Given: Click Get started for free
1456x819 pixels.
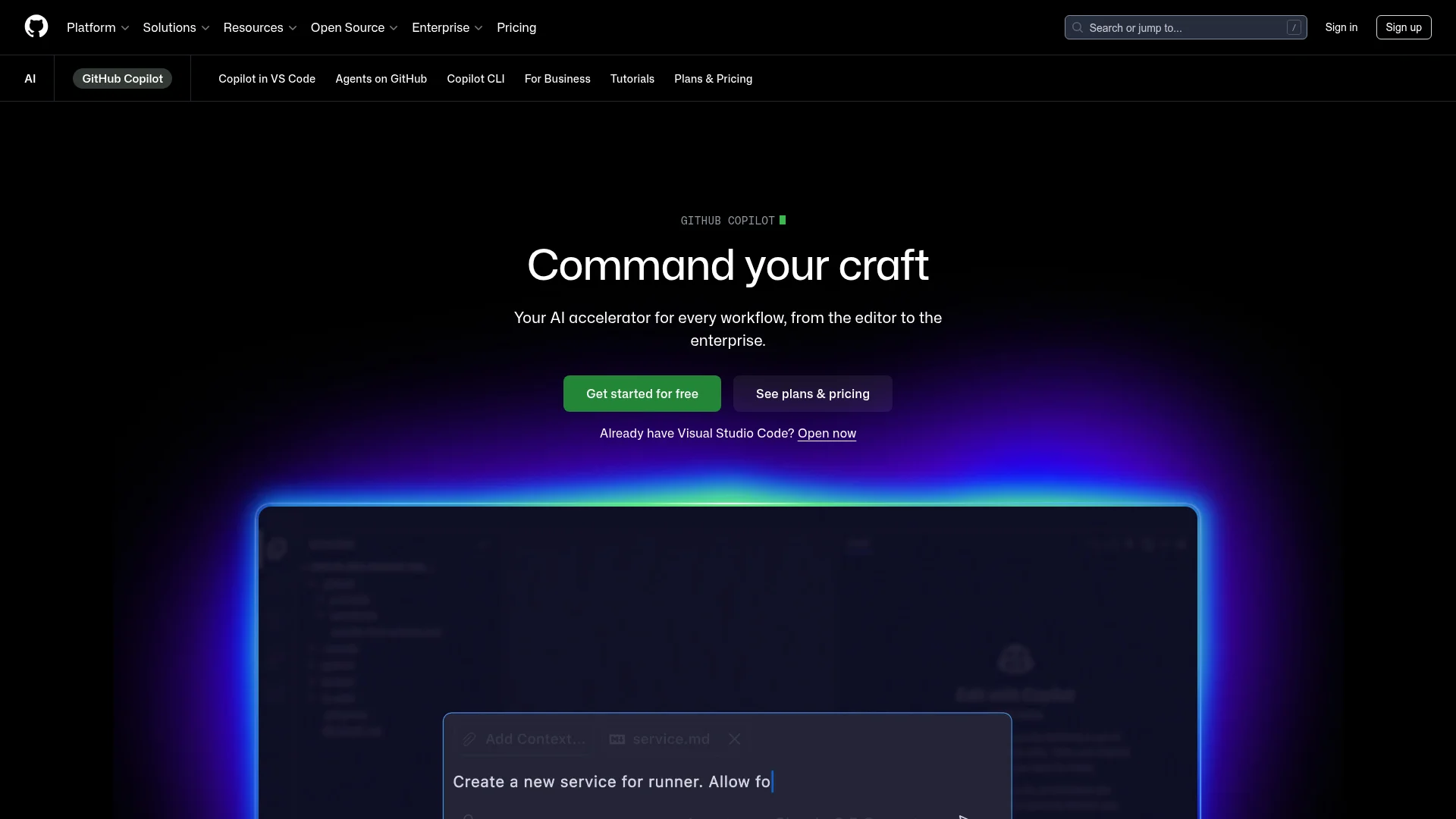Looking at the screenshot, I should (642, 394).
